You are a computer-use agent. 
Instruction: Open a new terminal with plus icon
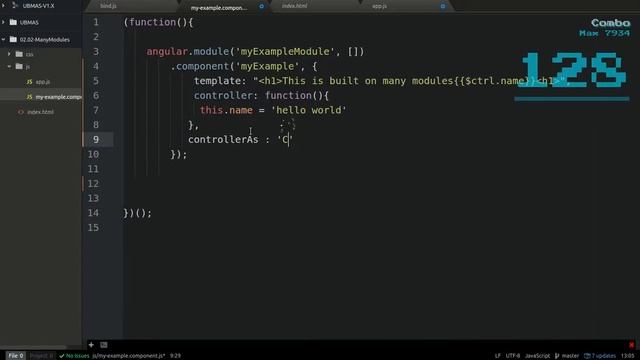(91, 345)
